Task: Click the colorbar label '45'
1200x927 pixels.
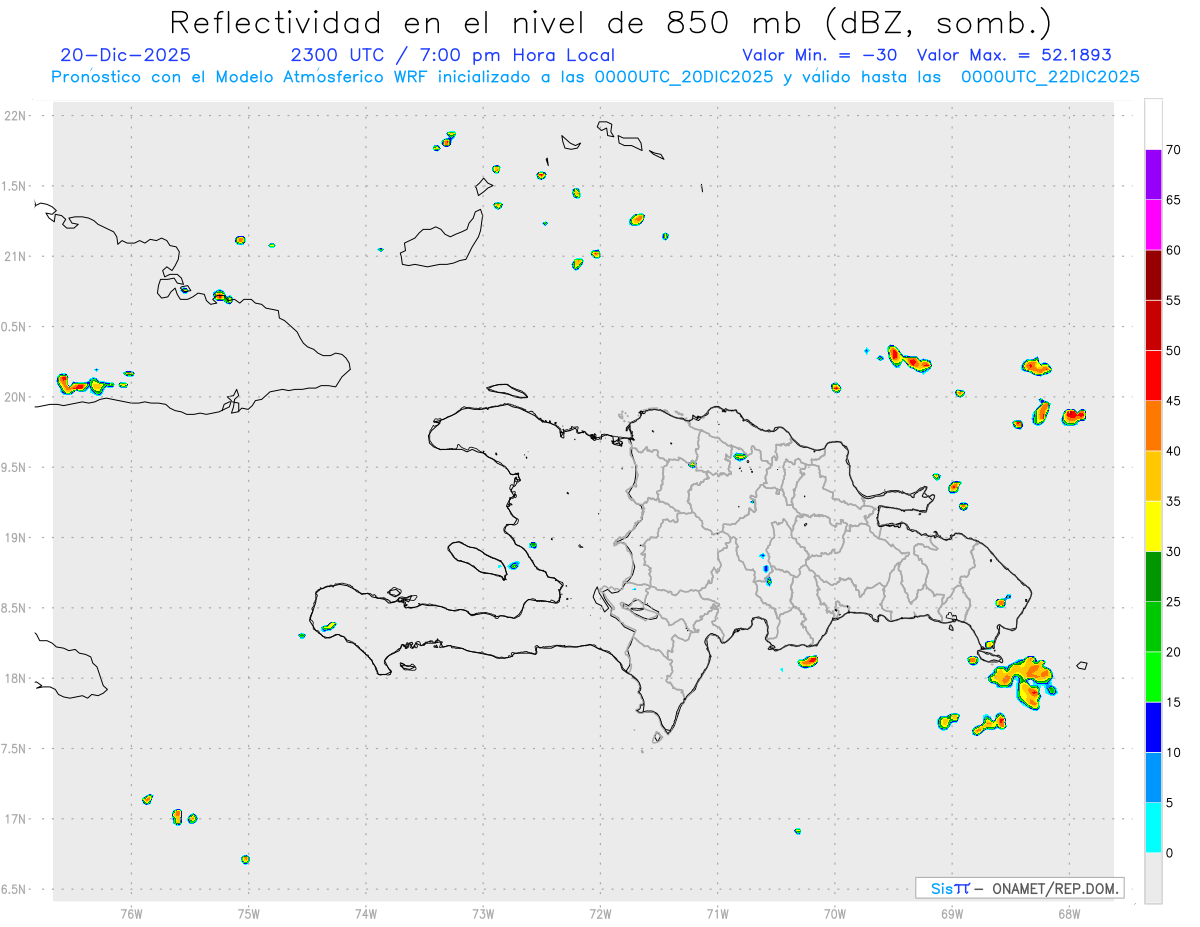Action: point(1174,401)
